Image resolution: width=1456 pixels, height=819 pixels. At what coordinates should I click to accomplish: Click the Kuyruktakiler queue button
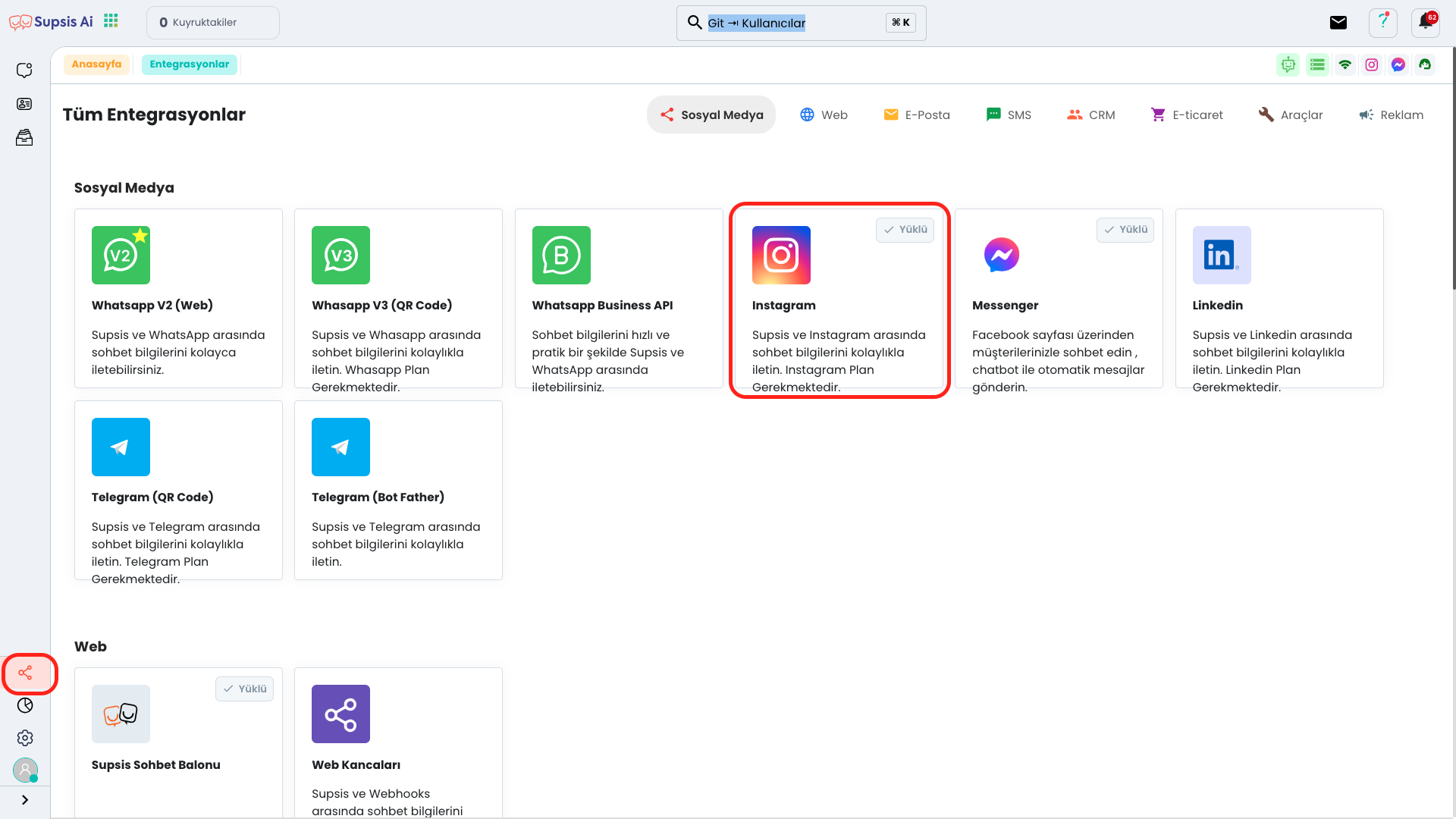point(212,23)
